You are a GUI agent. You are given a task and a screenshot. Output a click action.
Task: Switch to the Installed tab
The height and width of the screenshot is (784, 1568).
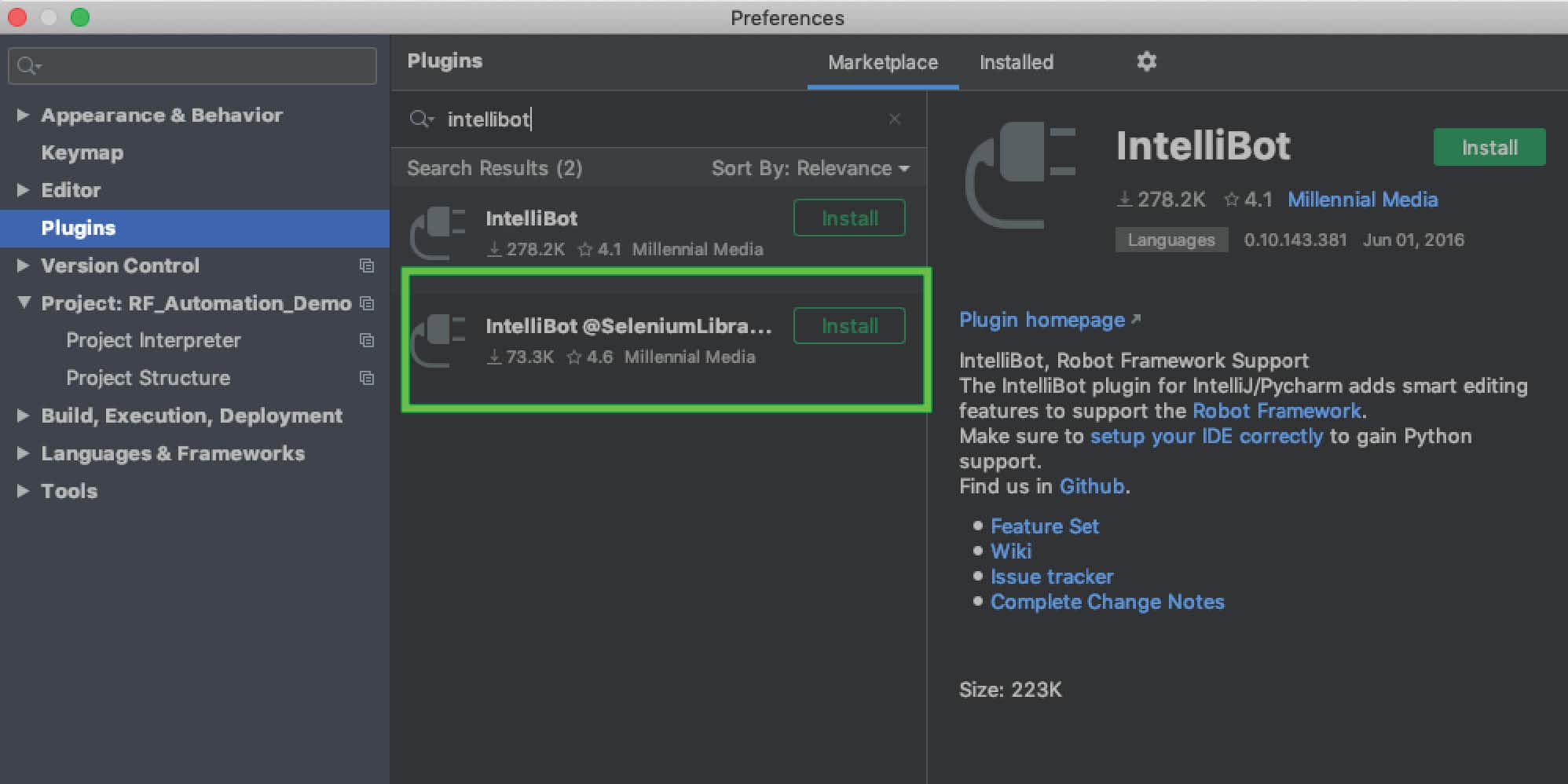pyautogui.click(x=1016, y=62)
